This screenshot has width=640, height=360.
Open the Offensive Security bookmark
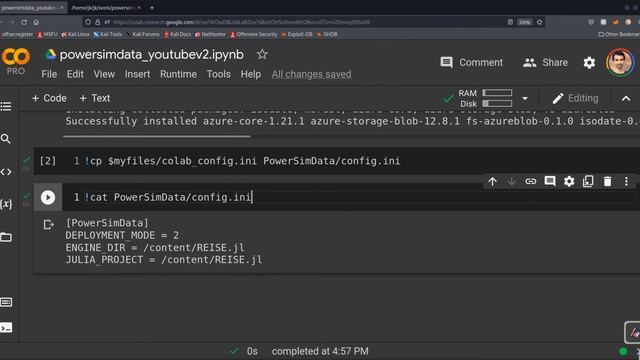click(253, 34)
